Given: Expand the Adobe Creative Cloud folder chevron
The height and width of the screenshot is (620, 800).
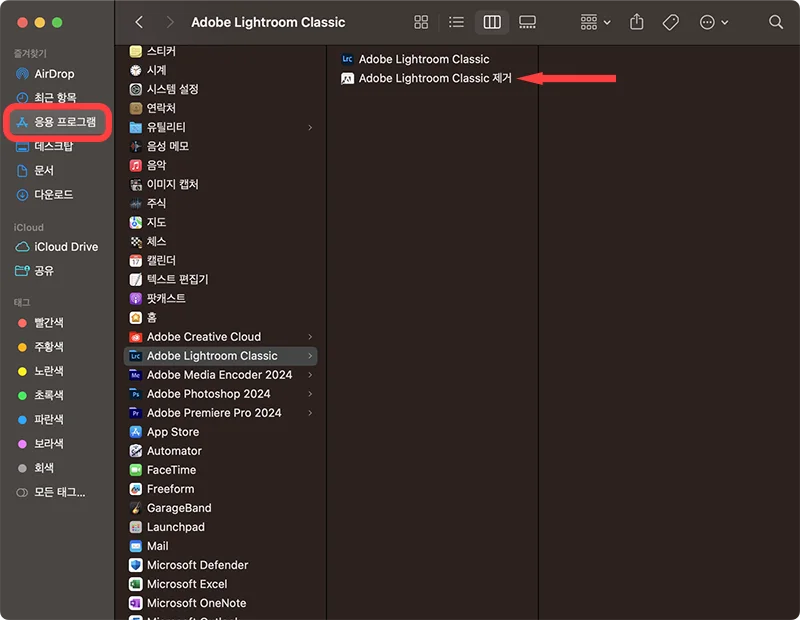Looking at the screenshot, I should point(310,337).
